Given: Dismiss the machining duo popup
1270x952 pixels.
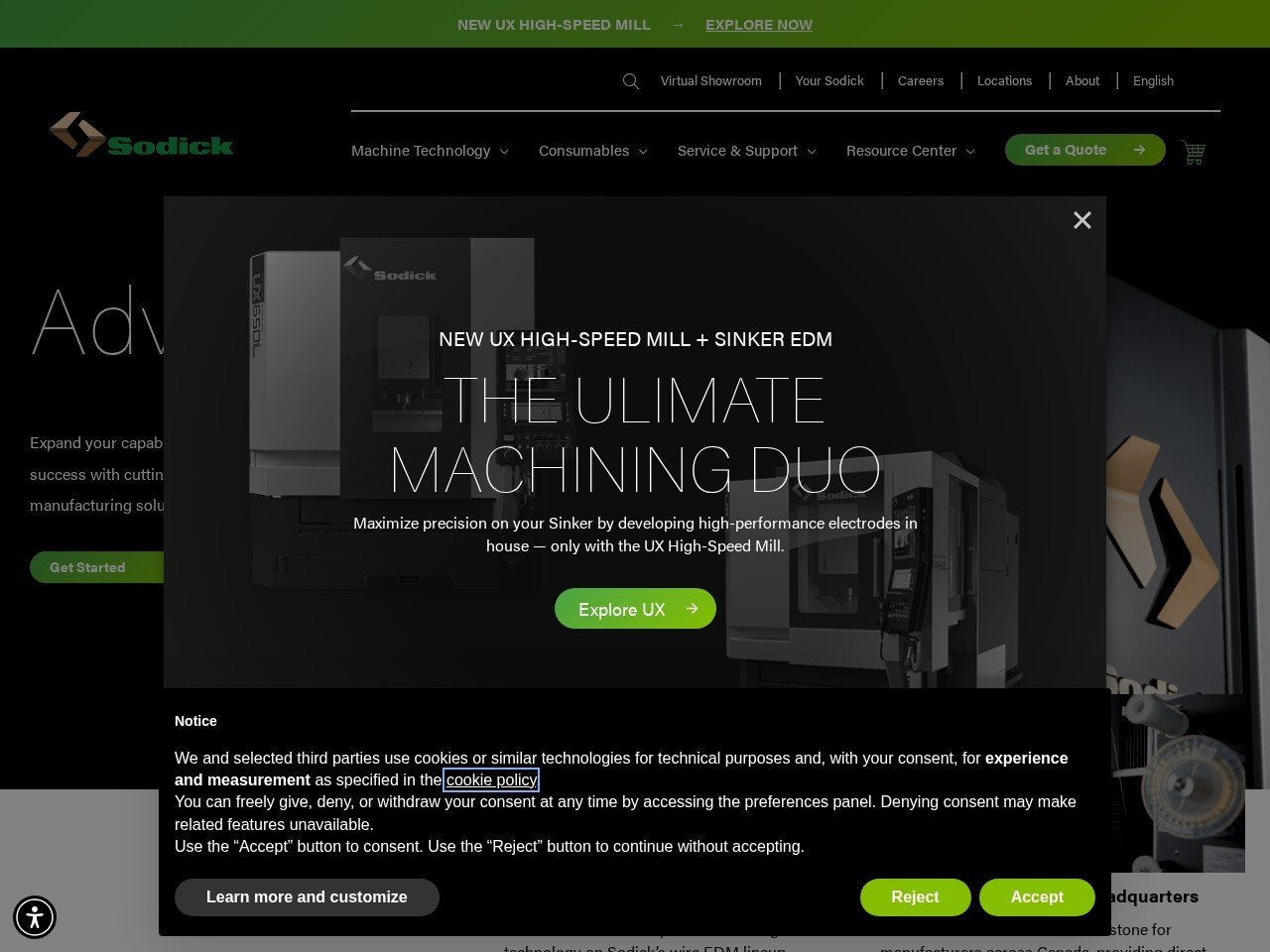Looking at the screenshot, I should 1081,220.
